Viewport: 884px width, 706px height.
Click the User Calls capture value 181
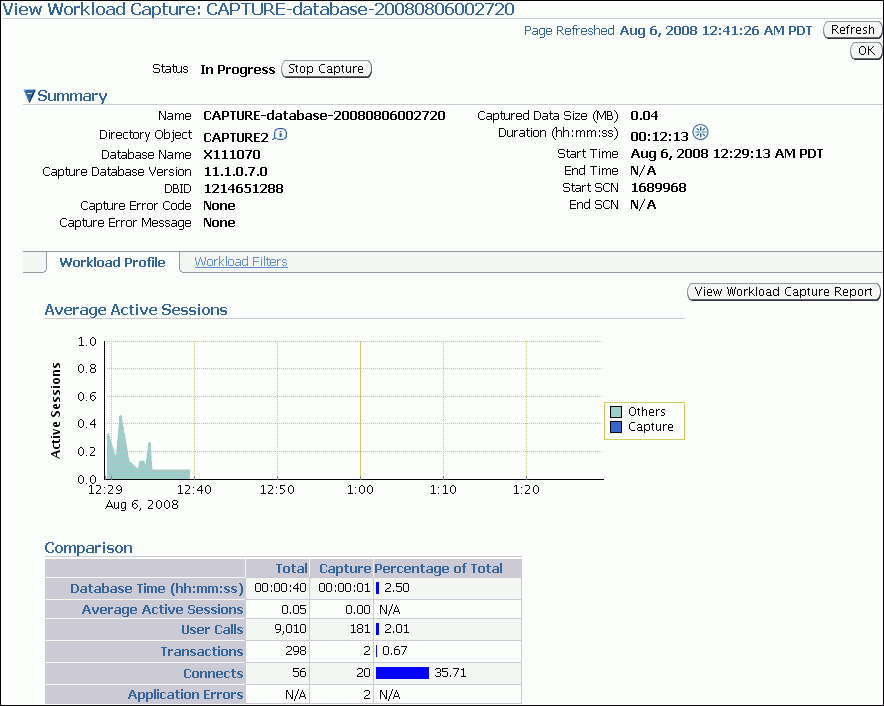(360, 629)
